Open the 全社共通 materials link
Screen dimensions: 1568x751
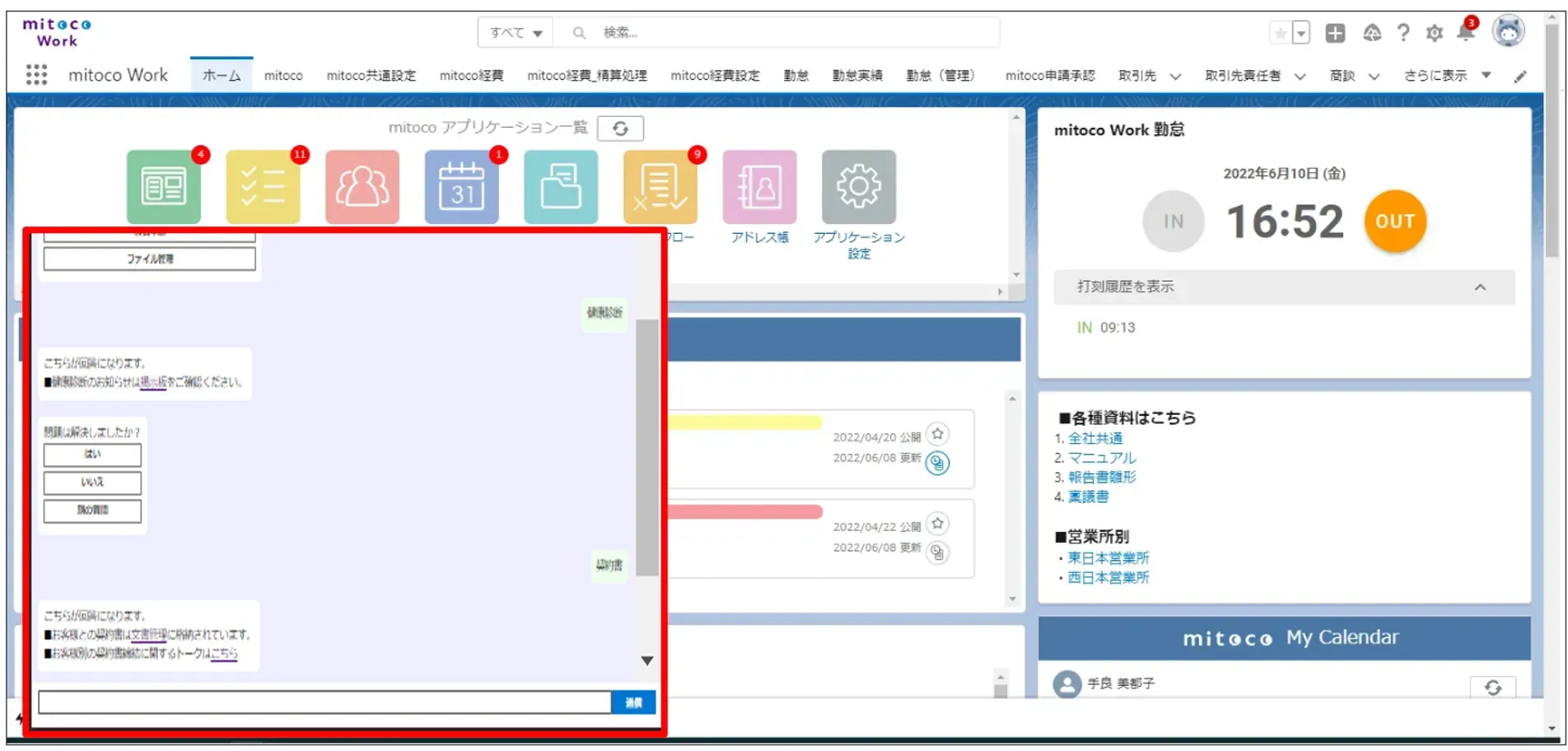point(1095,439)
